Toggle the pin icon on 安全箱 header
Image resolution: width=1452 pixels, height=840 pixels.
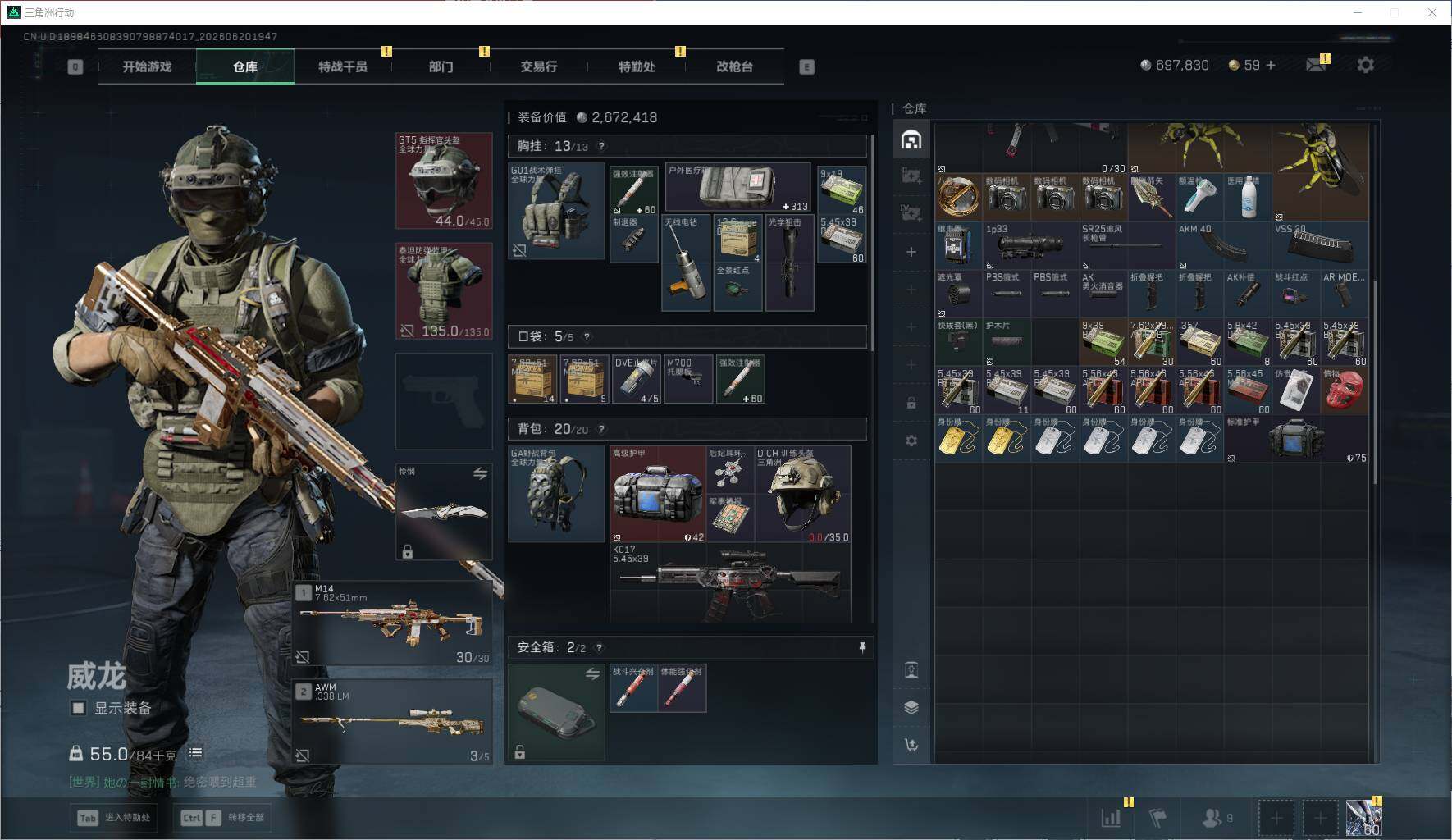862,647
